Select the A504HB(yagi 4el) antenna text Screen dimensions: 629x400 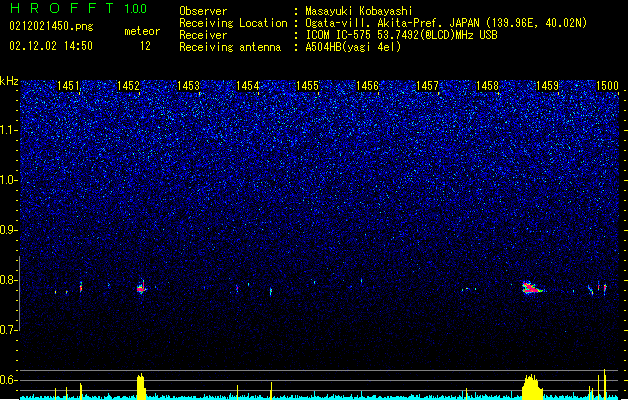click(x=353, y=47)
